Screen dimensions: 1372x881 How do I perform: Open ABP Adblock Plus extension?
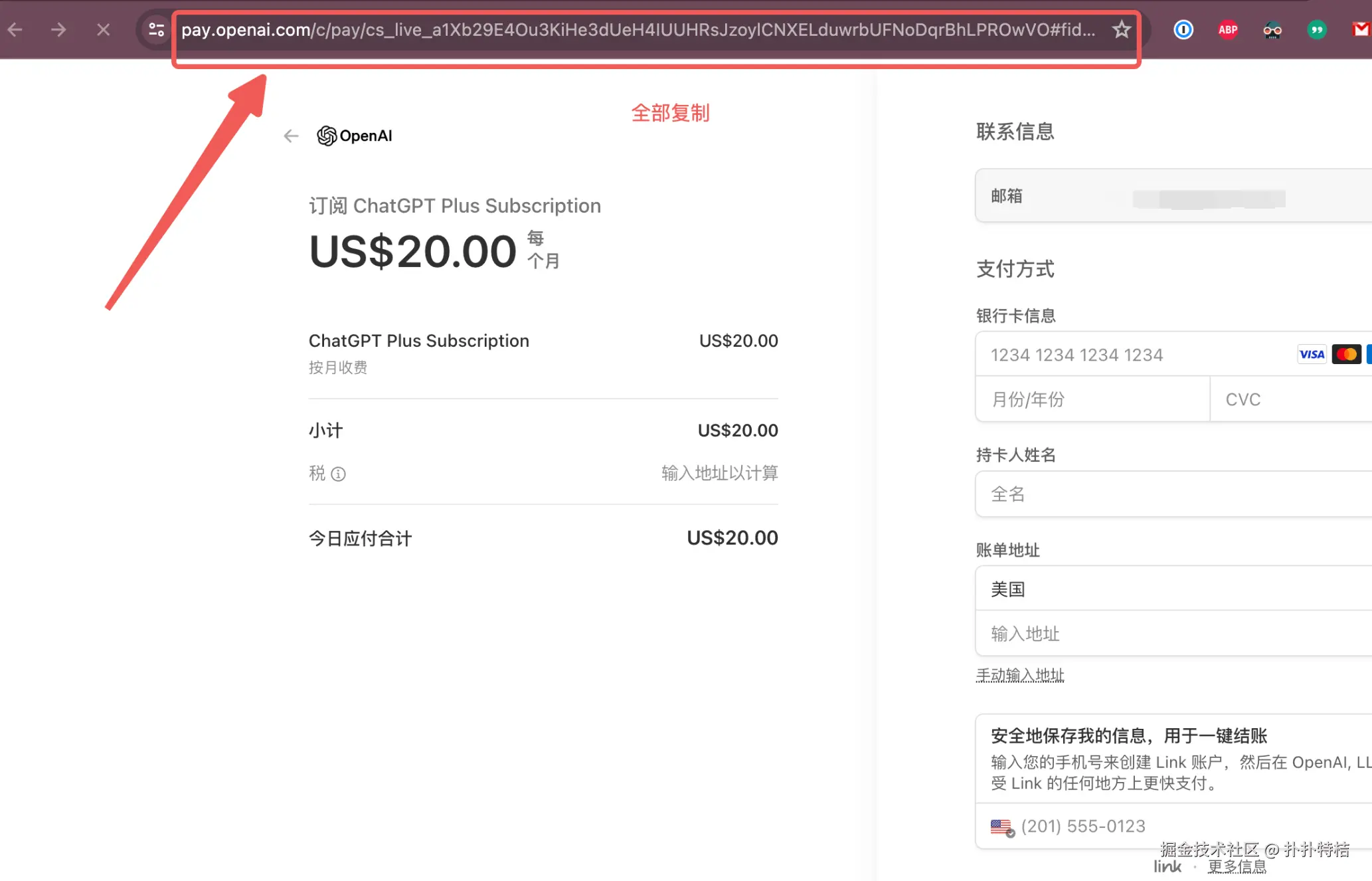(x=1228, y=30)
